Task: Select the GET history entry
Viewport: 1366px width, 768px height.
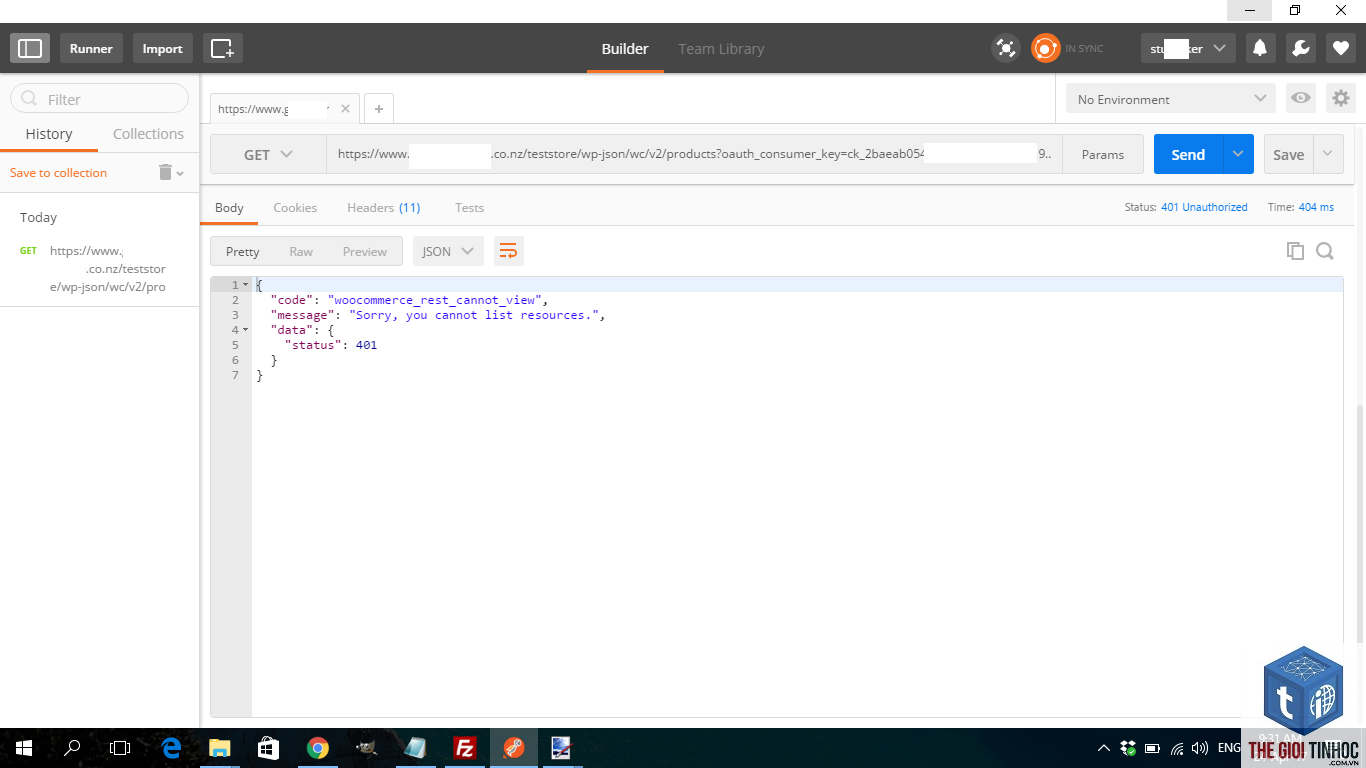Action: pyautogui.click(x=99, y=269)
